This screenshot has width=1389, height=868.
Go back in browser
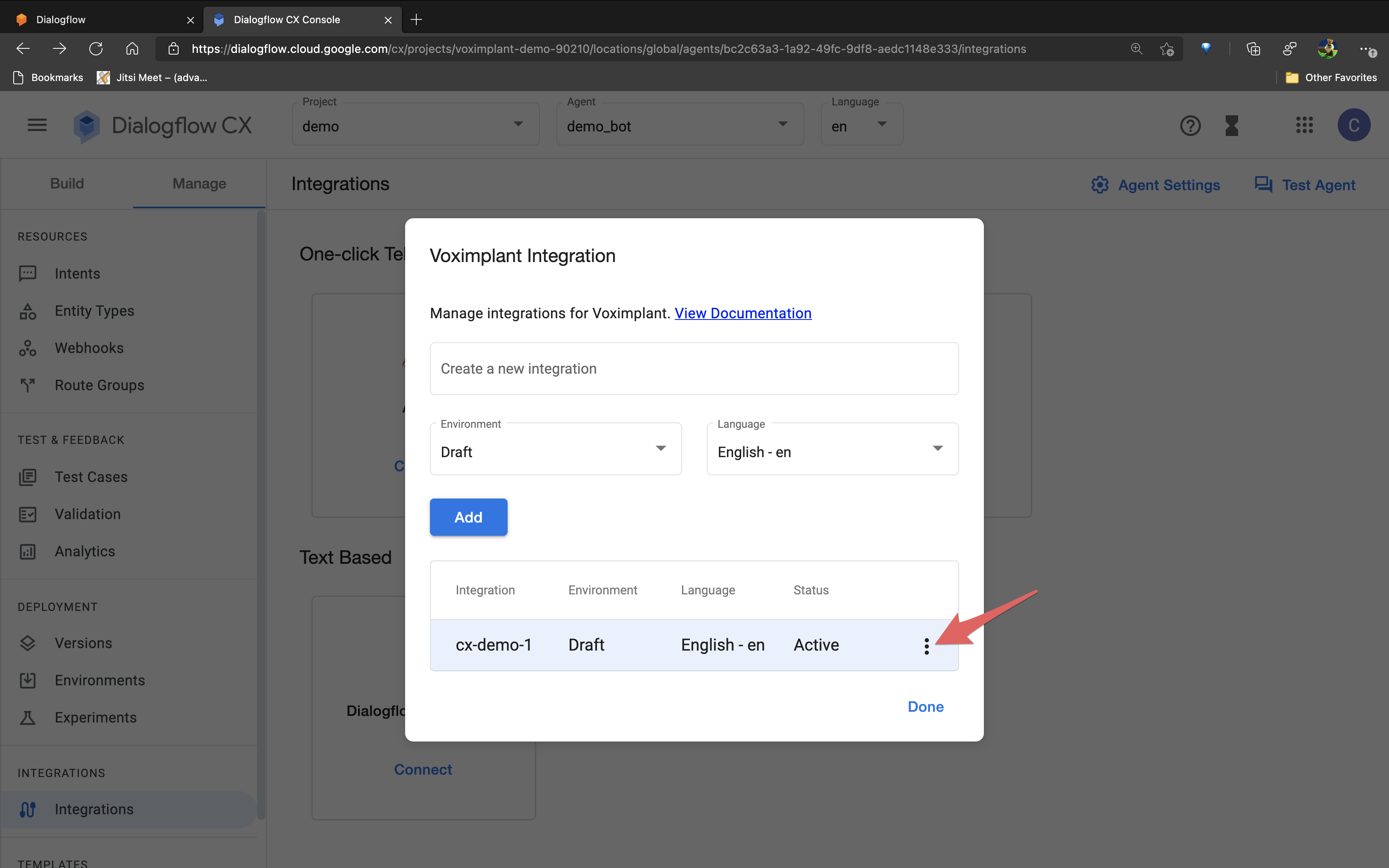tap(23, 49)
